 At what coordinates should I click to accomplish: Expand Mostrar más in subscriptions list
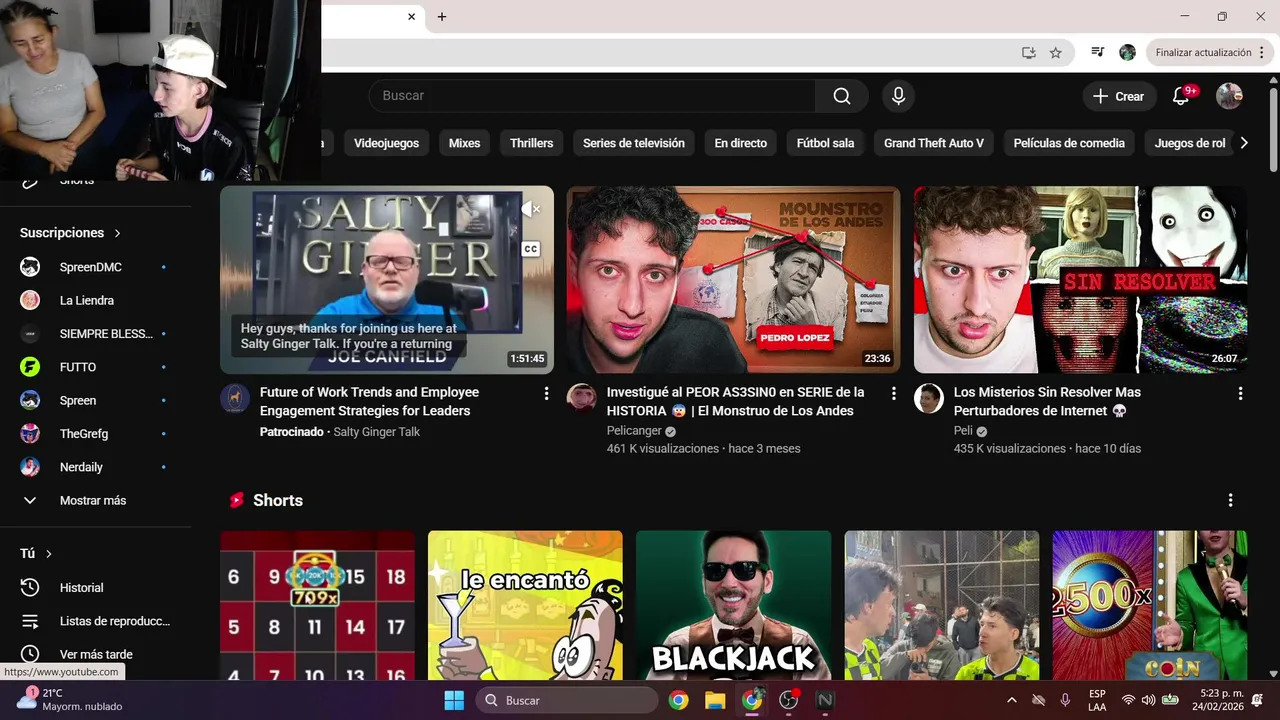coord(95,500)
